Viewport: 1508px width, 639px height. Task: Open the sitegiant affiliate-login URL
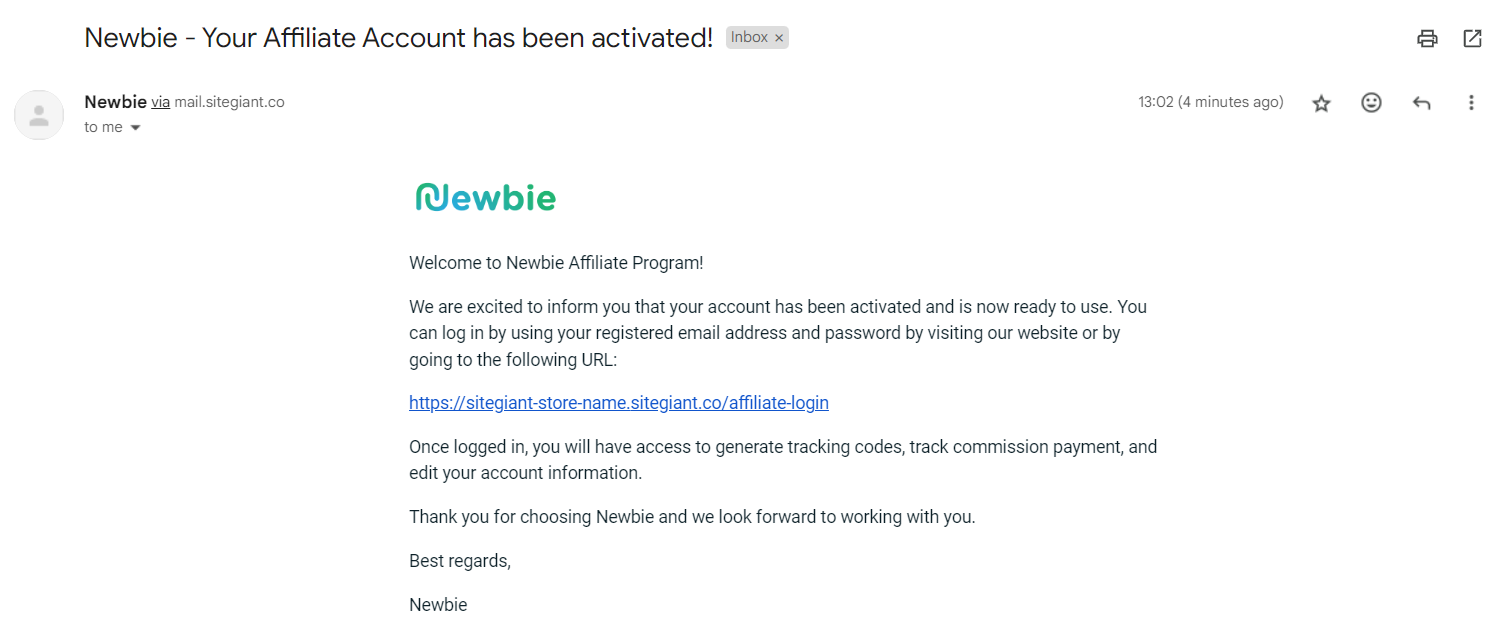(618, 403)
